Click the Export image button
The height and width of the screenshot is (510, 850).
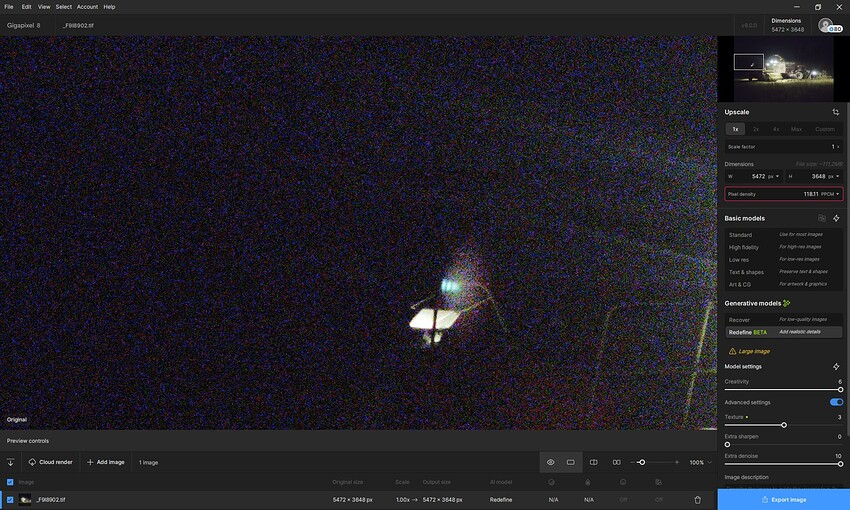coord(783,500)
